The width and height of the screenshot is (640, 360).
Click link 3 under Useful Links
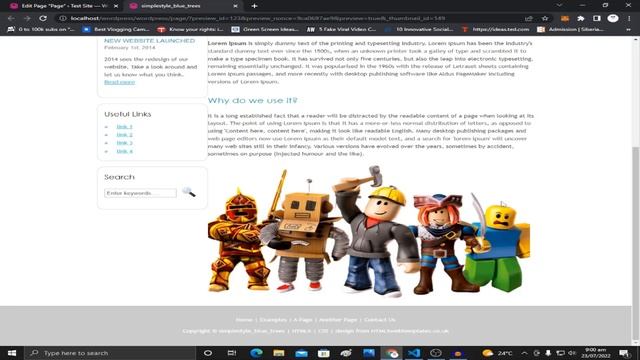coord(124,143)
